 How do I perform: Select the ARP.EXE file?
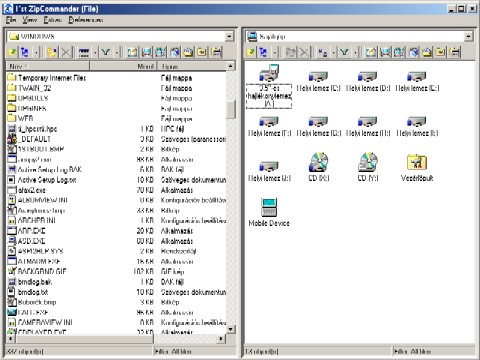pos(27,231)
